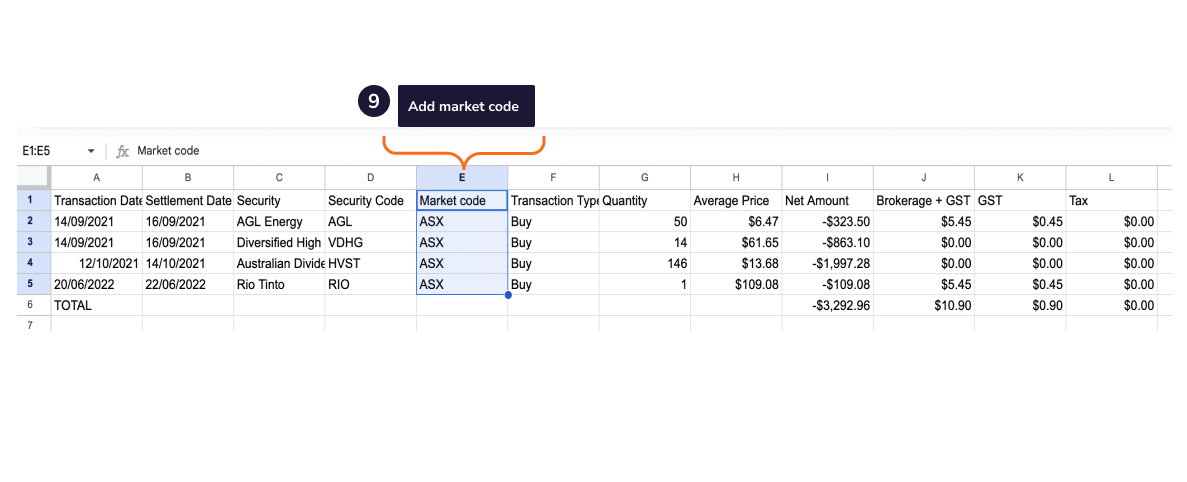Select the -$3,292.96 net amount total
The width and height of the screenshot is (1187, 482).
click(x=827, y=305)
